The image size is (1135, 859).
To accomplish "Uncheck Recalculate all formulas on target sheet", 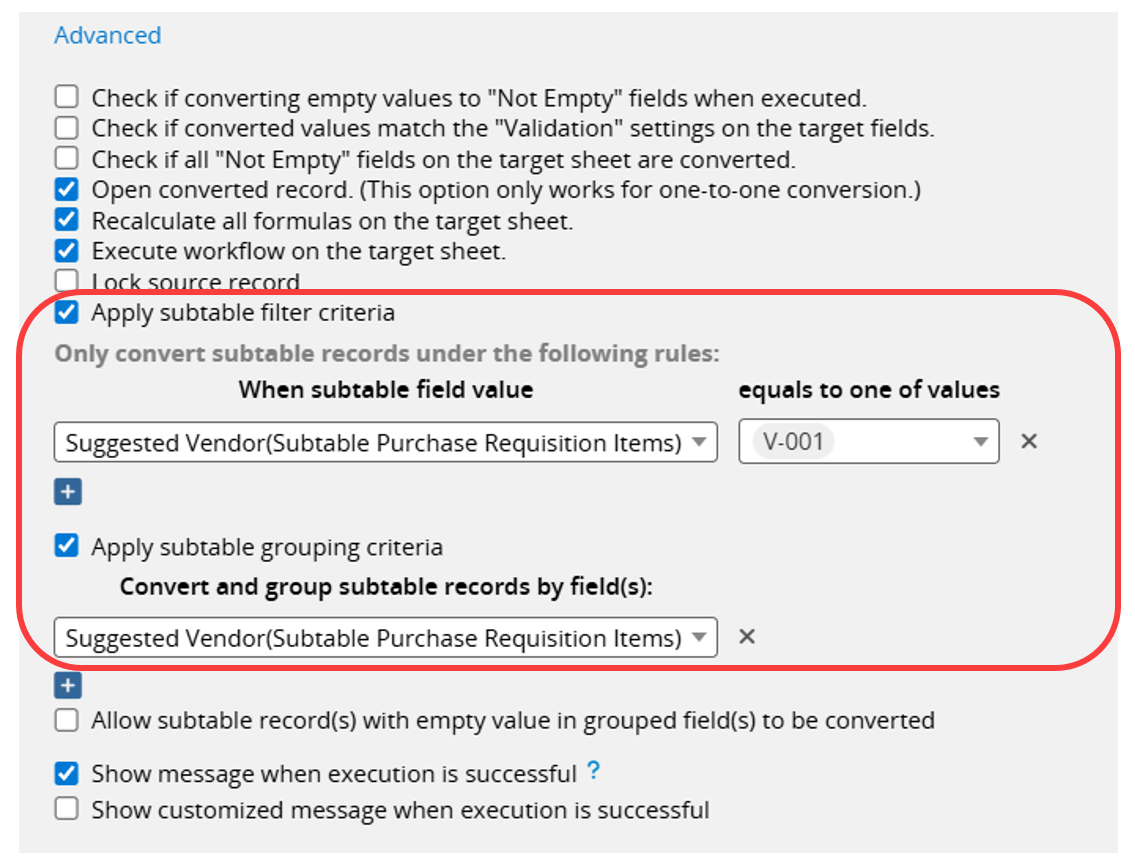I will click(x=66, y=220).
